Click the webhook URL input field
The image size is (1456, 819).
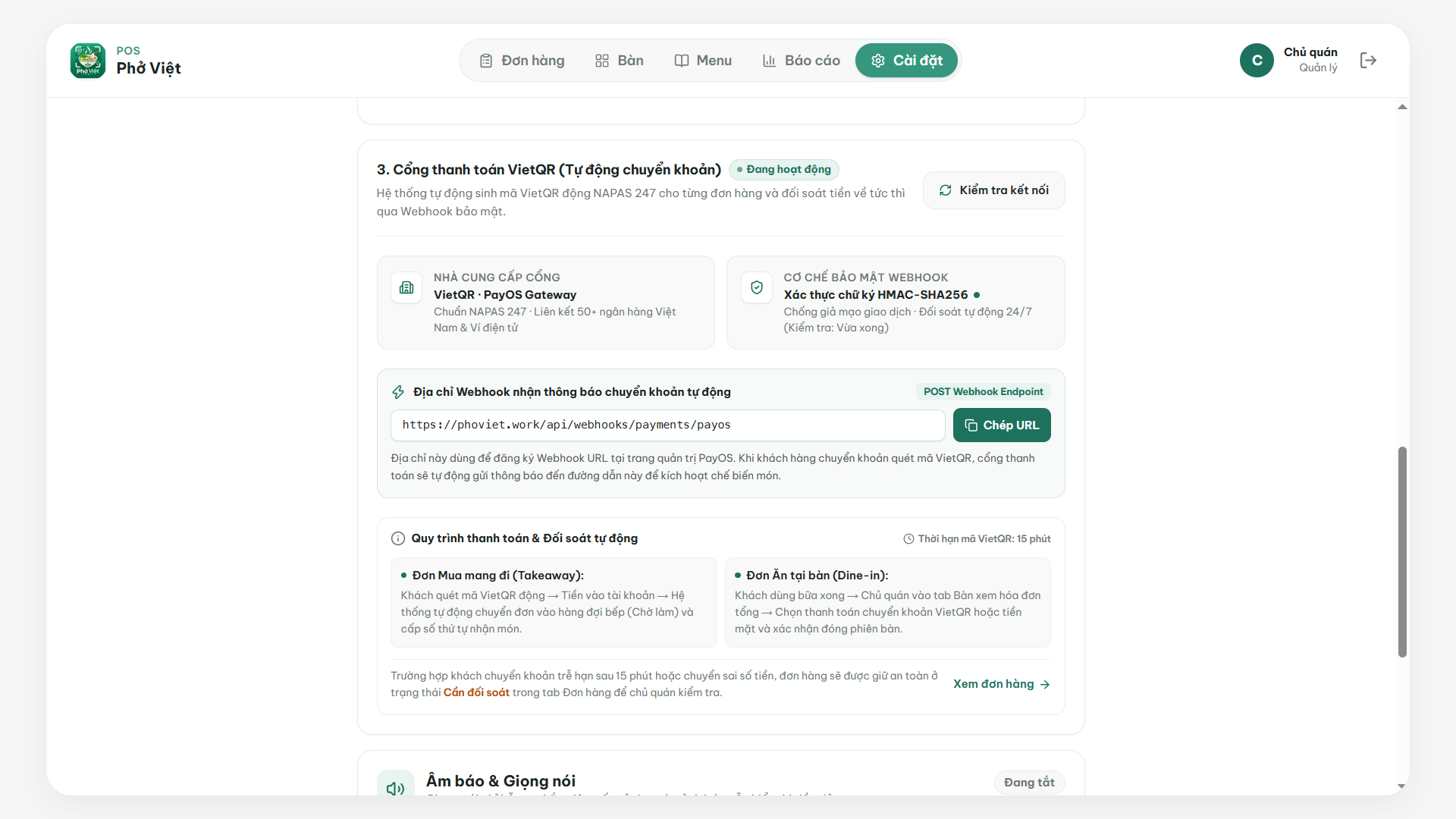667,425
